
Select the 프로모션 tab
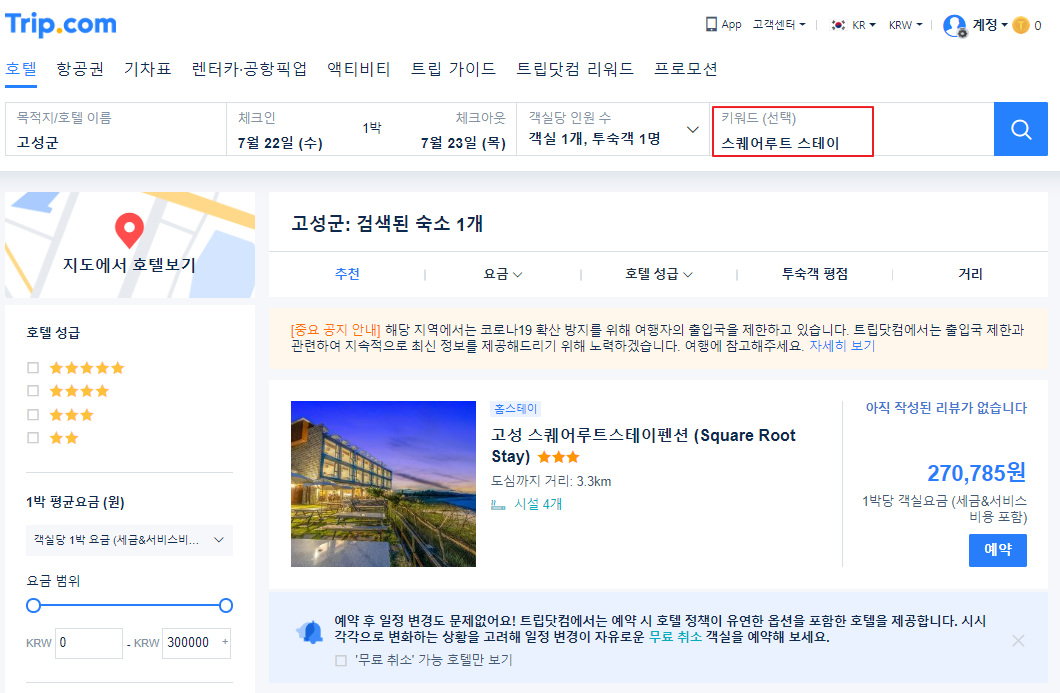coord(686,69)
